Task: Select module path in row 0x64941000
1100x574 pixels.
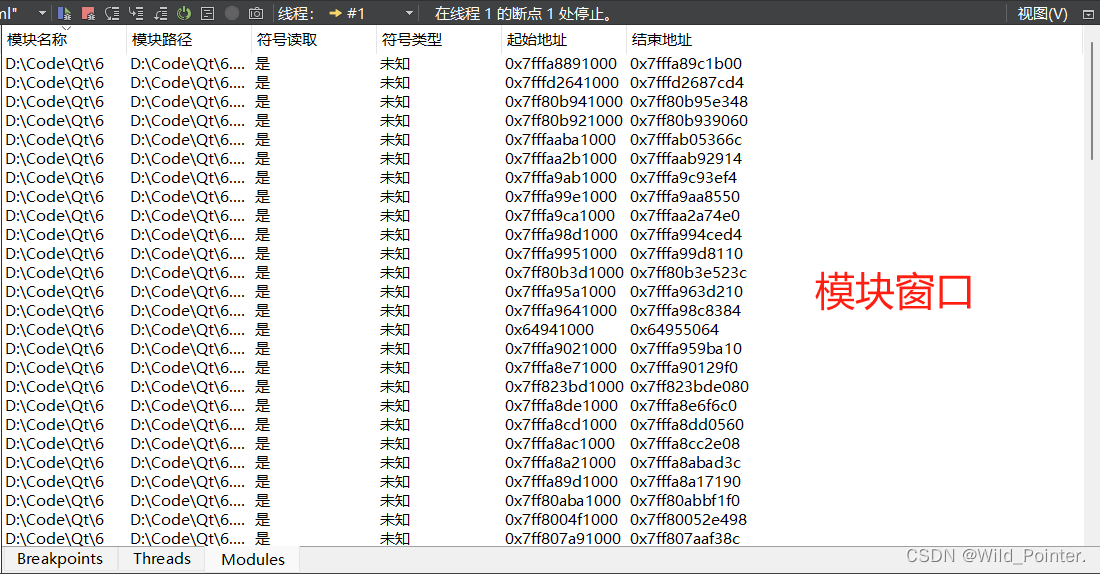Action: click(x=187, y=329)
